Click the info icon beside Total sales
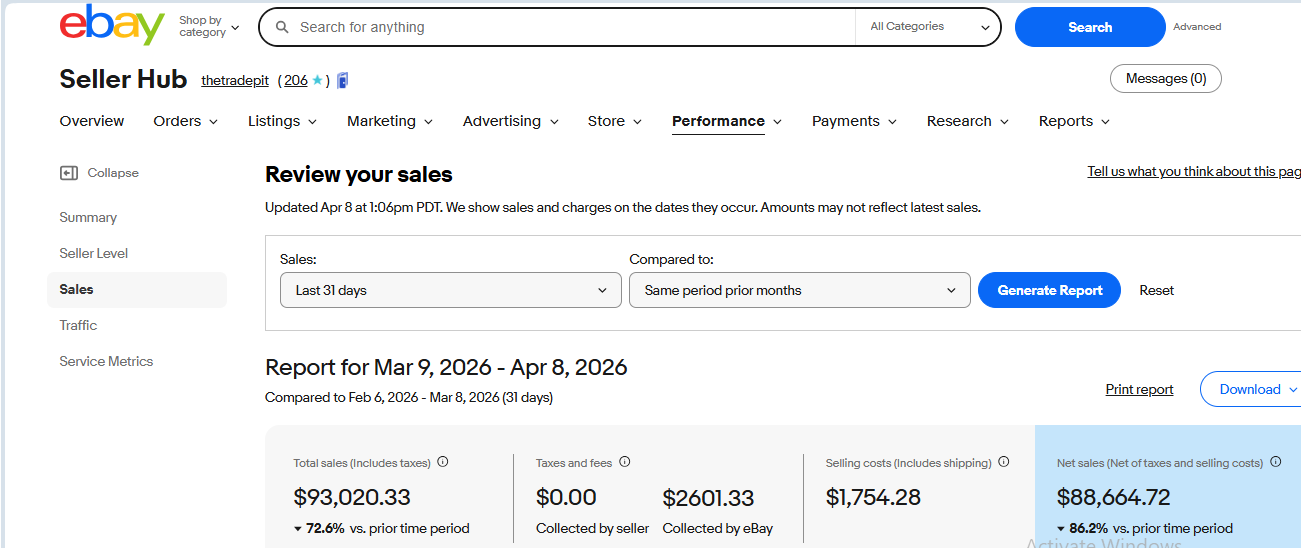 coord(443,462)
